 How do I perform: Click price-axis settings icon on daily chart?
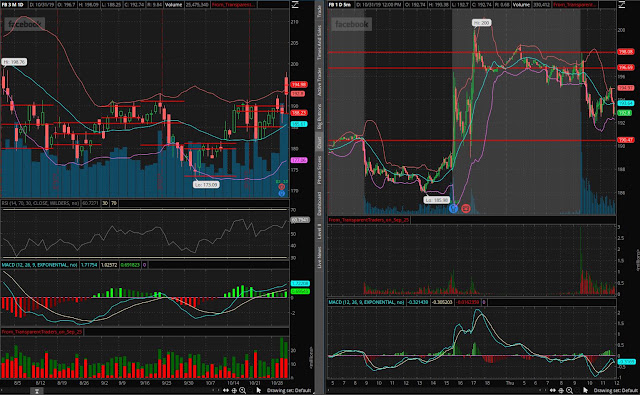coord(295,4)
